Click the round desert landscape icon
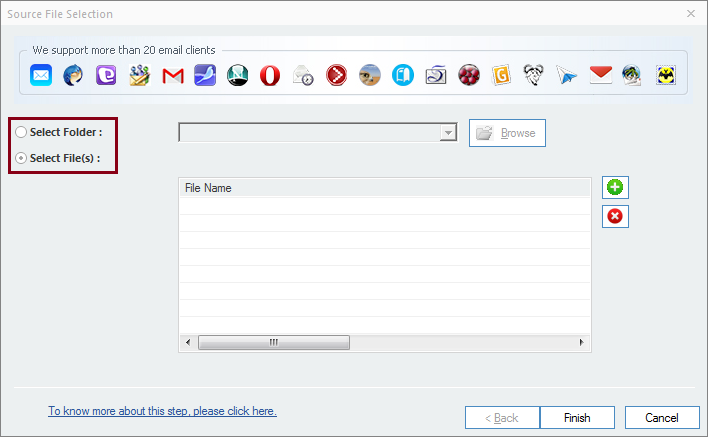708x437 pixels. point(370,75)
